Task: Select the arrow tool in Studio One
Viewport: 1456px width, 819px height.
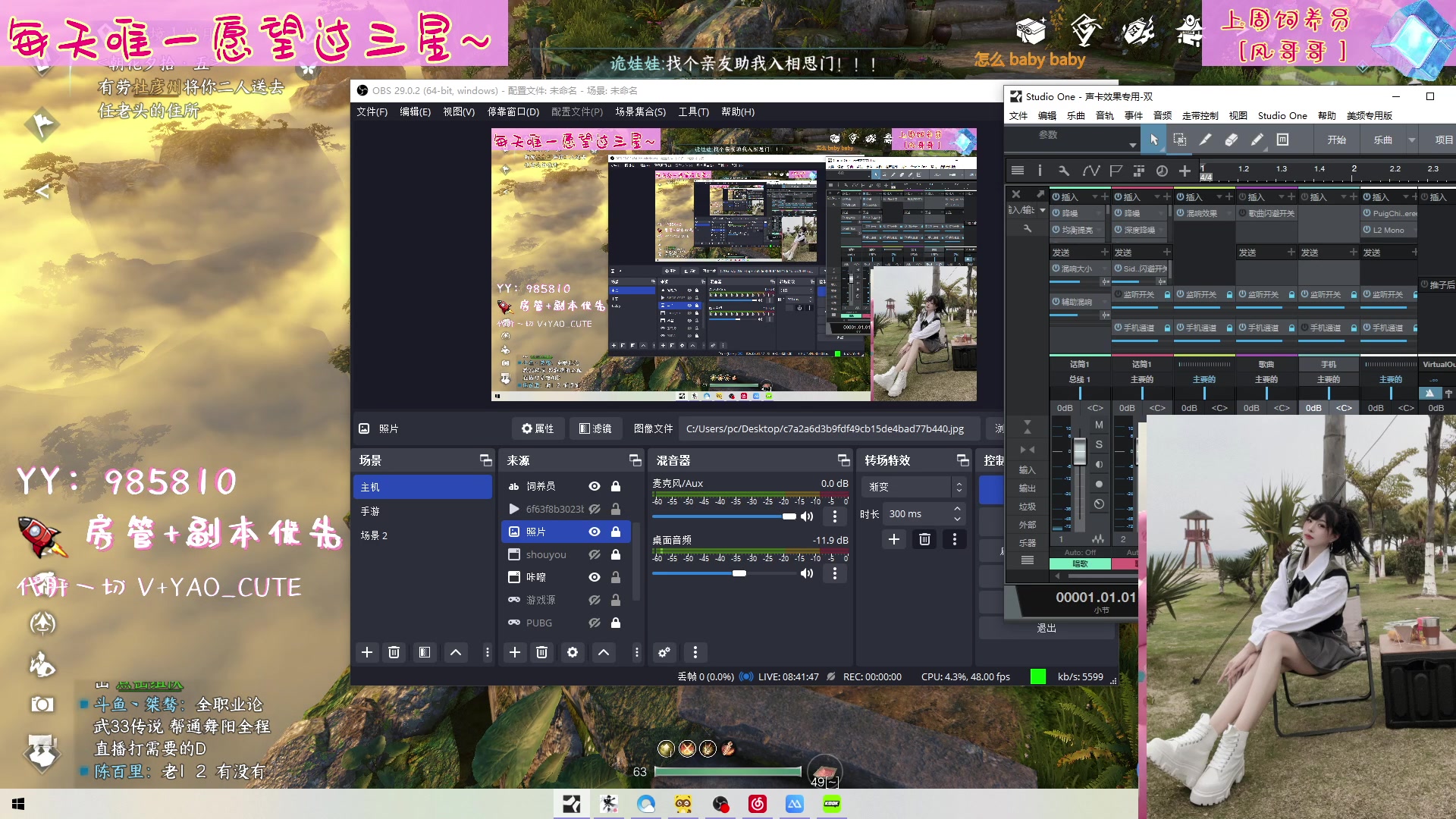Action: pos(1153,140)
